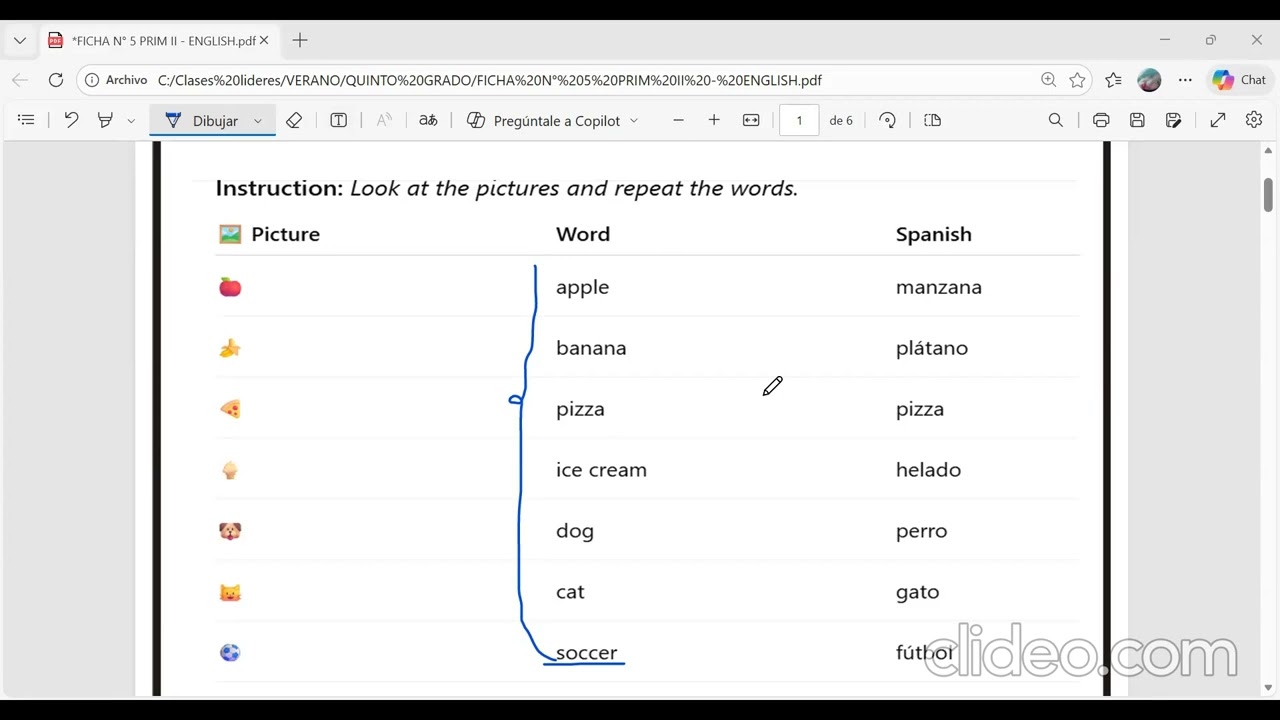Click the Spanish column header
Screen dimensions: 1280x720
click(934, 235)
